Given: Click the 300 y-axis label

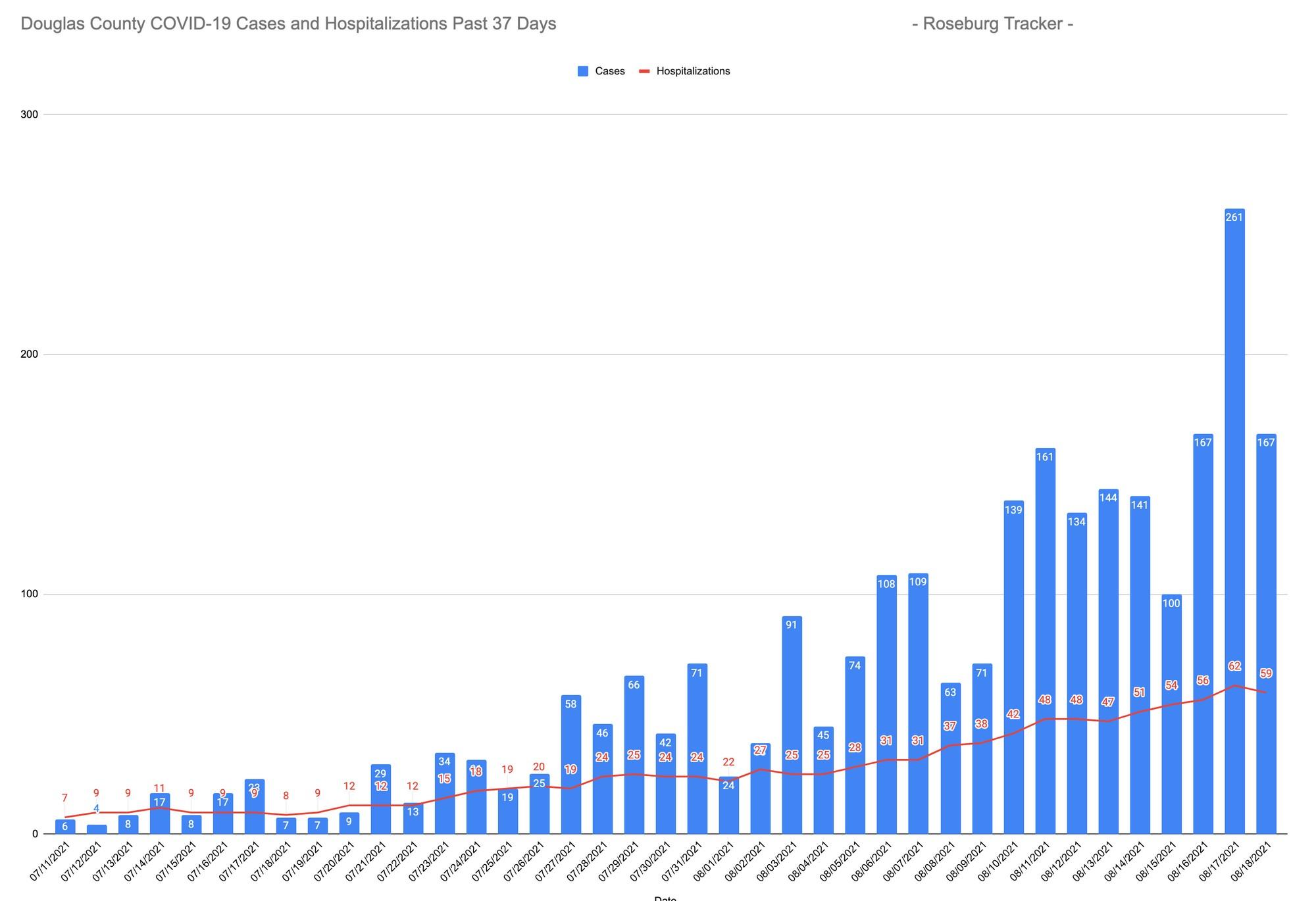Looking at the screenshot, I should 29,114.
